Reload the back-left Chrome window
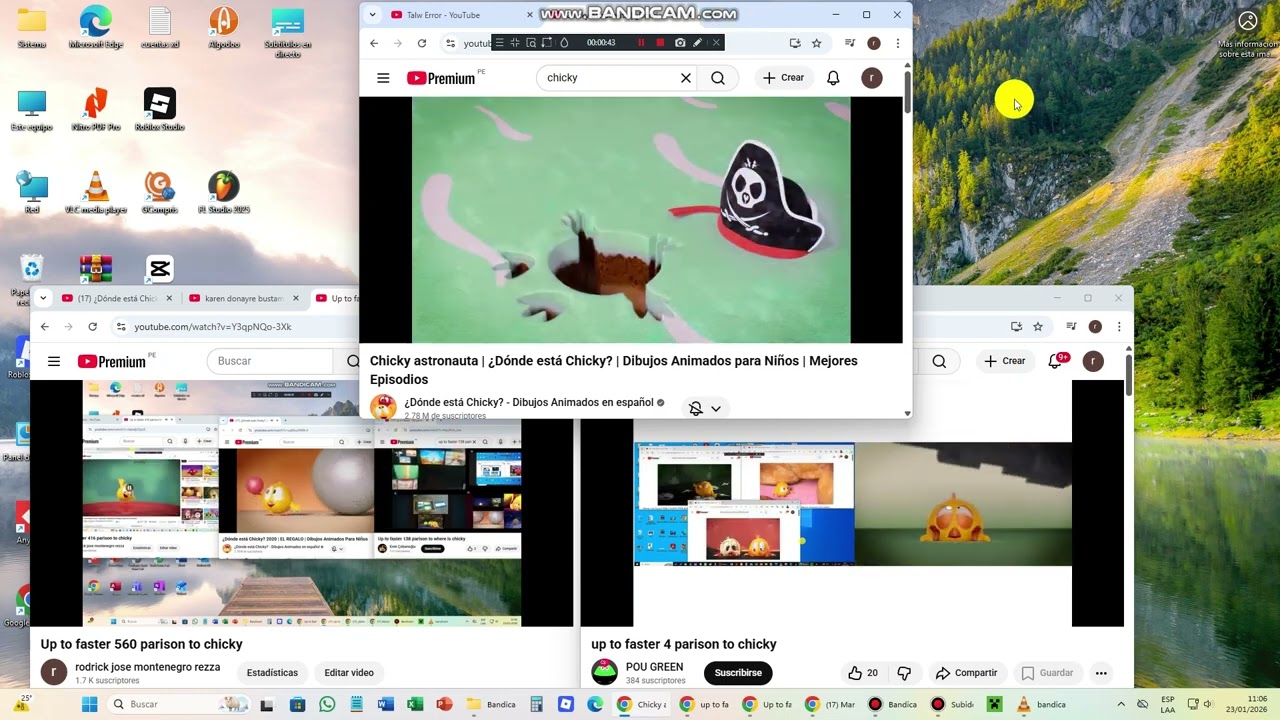The image size is (1280, 720). (x=92, y=327)
